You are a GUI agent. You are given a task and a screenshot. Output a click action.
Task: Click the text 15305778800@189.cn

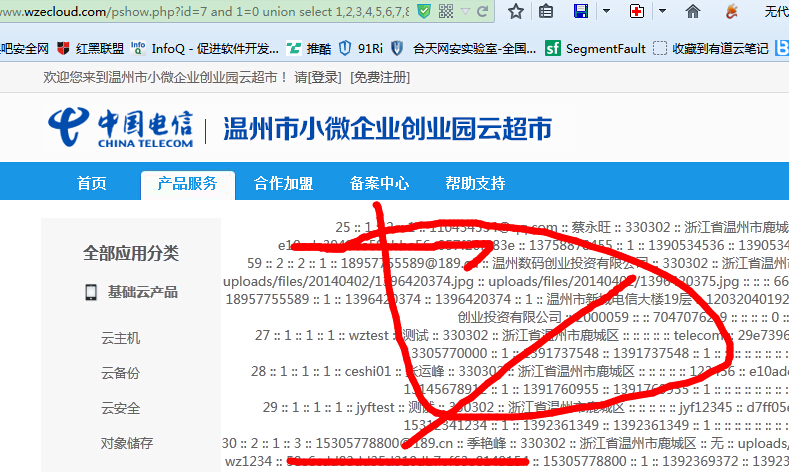tap(384, 443)
